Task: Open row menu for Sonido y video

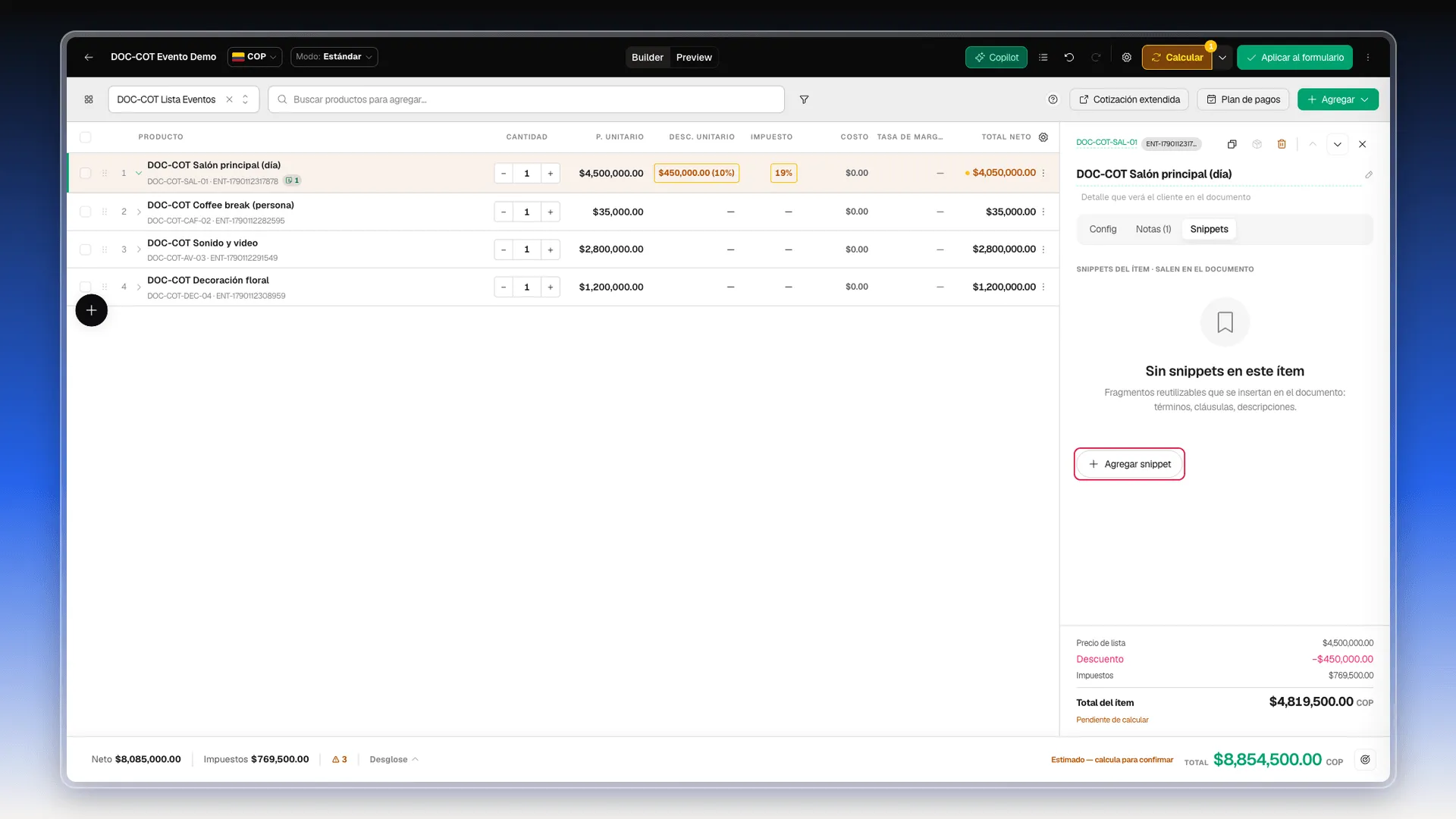Action: click(x=1043, y=249)
